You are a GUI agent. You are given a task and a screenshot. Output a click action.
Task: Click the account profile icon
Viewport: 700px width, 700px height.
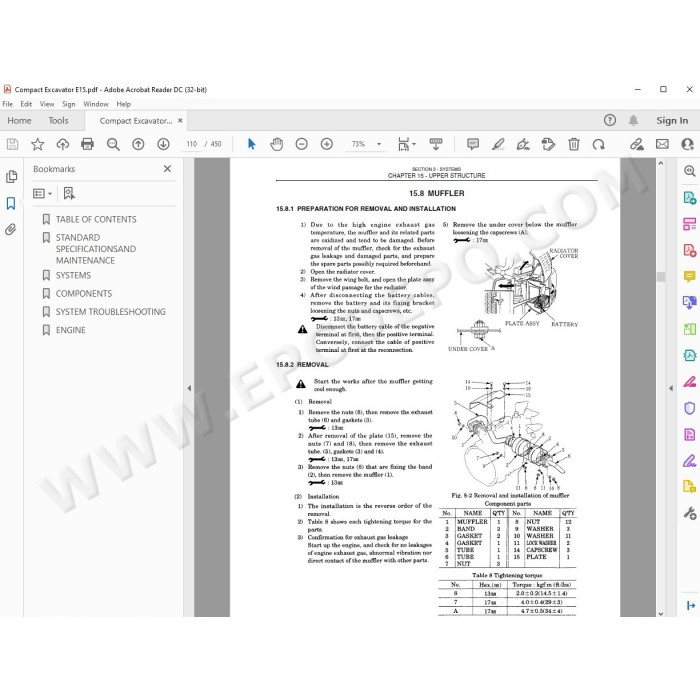(x=688, y=144)
